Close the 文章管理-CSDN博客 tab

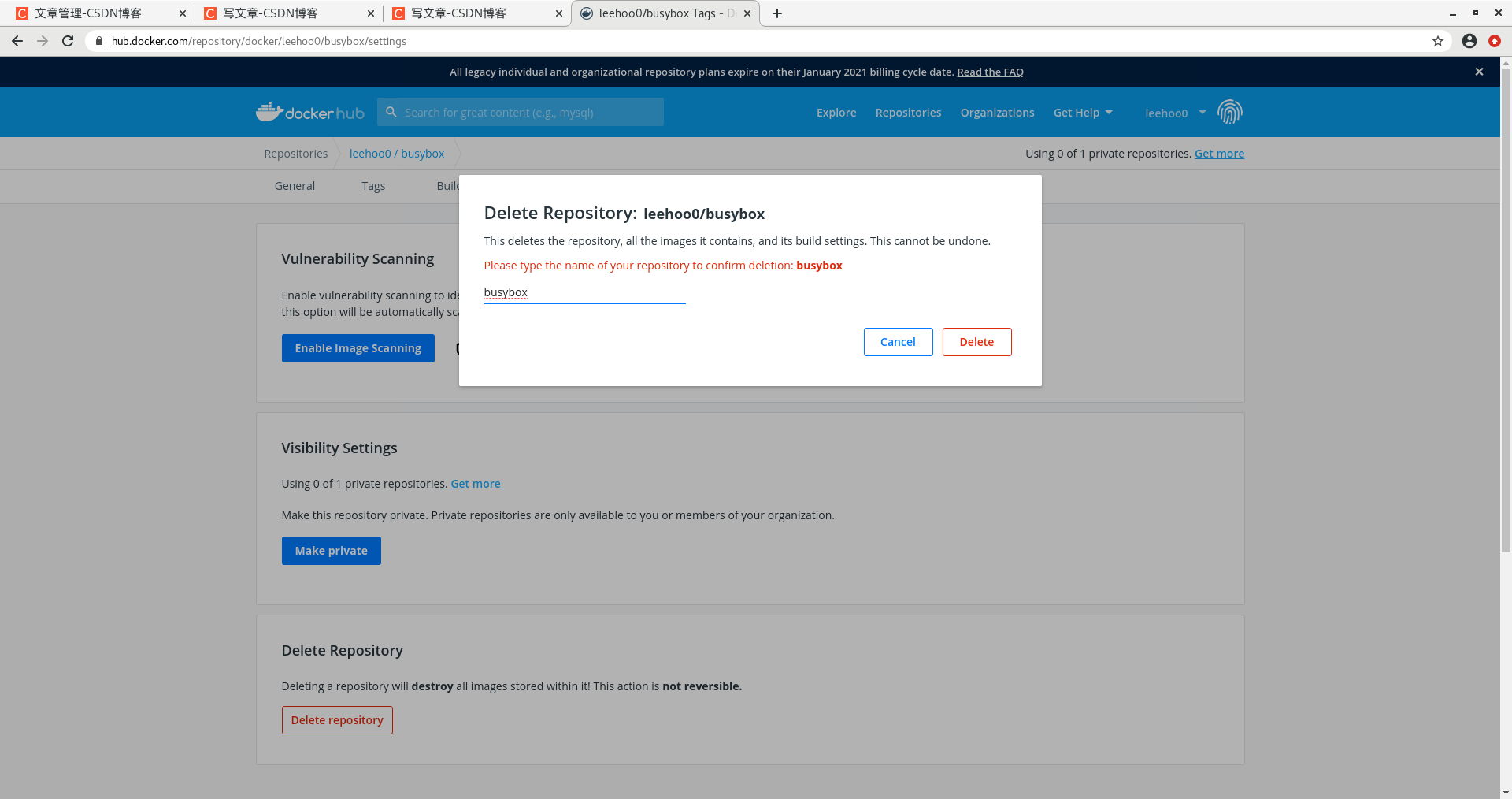(x=182, y=13)
